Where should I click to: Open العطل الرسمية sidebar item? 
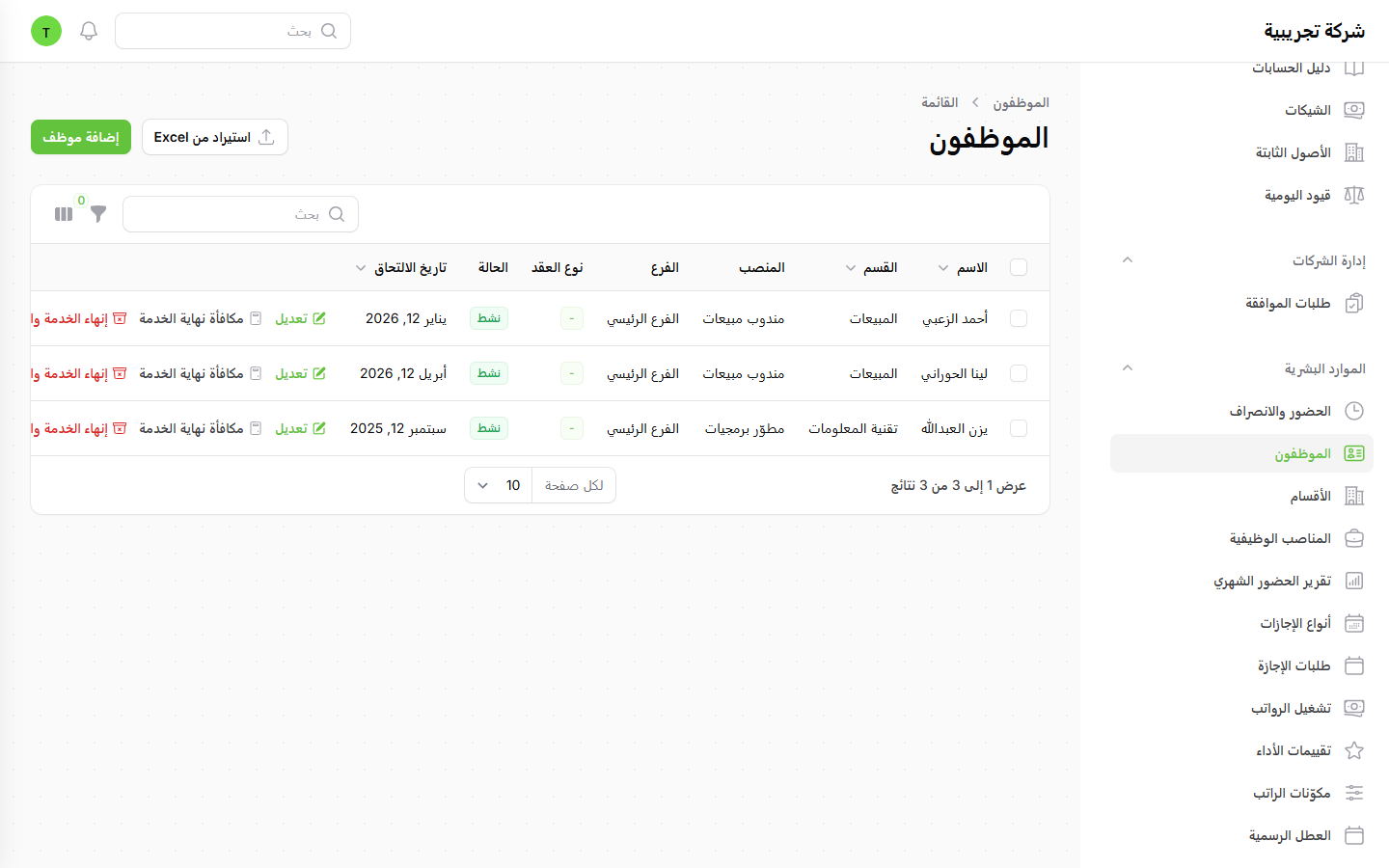pyautogui.click(x=1241, y=835)
